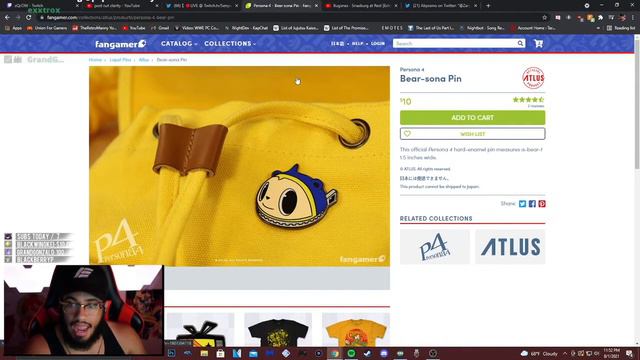Click the Apps bookmark shortcut
Screen dimensions: 640x360
[x=13, y=28]
